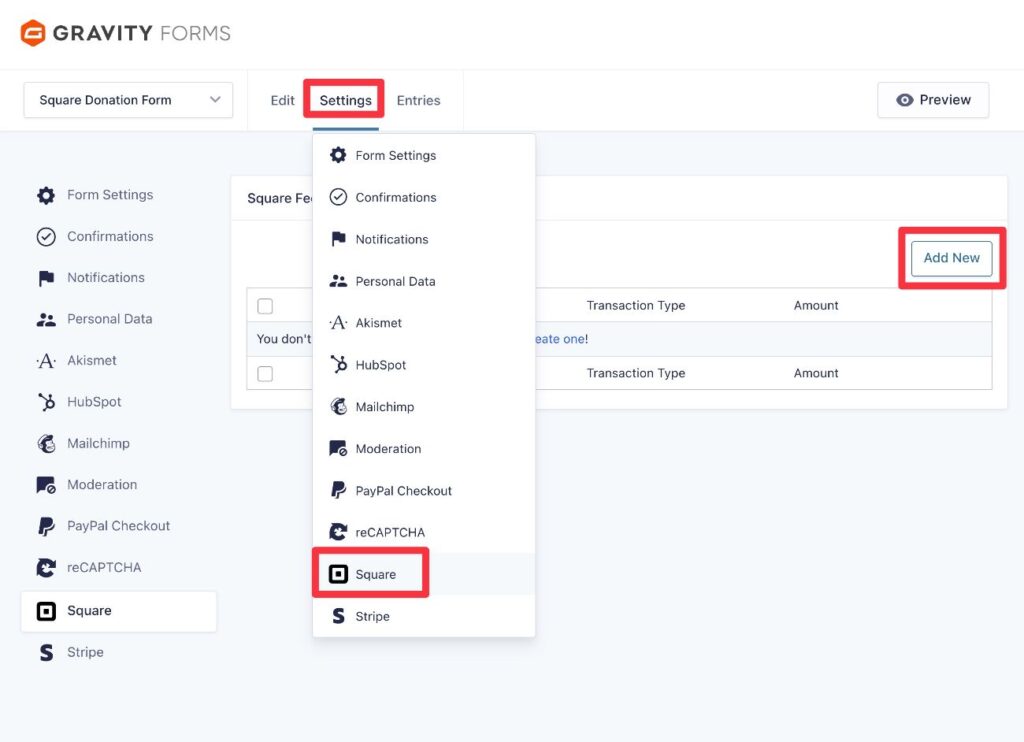Click Square icon in dropdown menu
1024x742 pixels.
coord(338,574)
